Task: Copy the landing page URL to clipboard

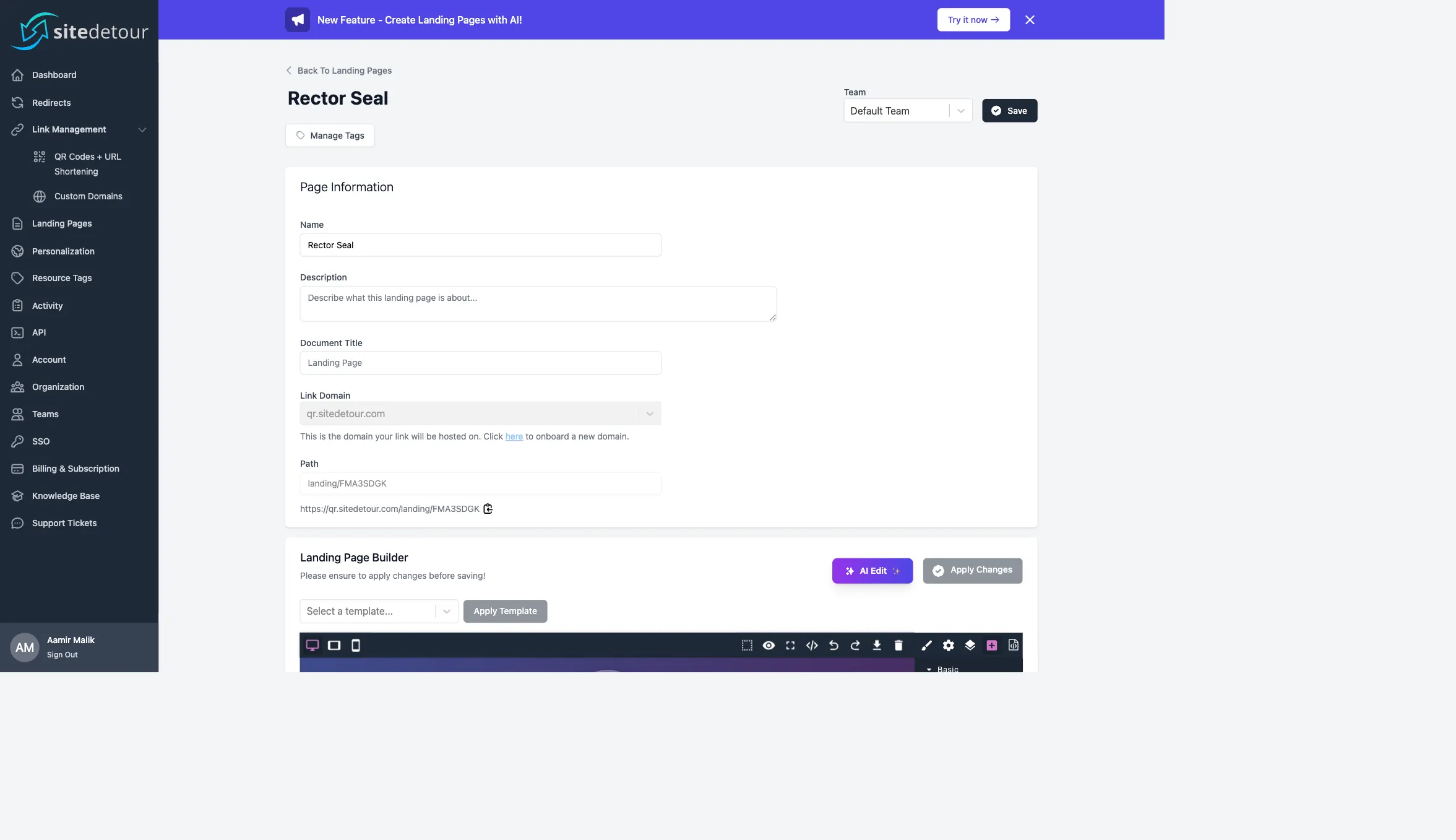Action: 488,509
